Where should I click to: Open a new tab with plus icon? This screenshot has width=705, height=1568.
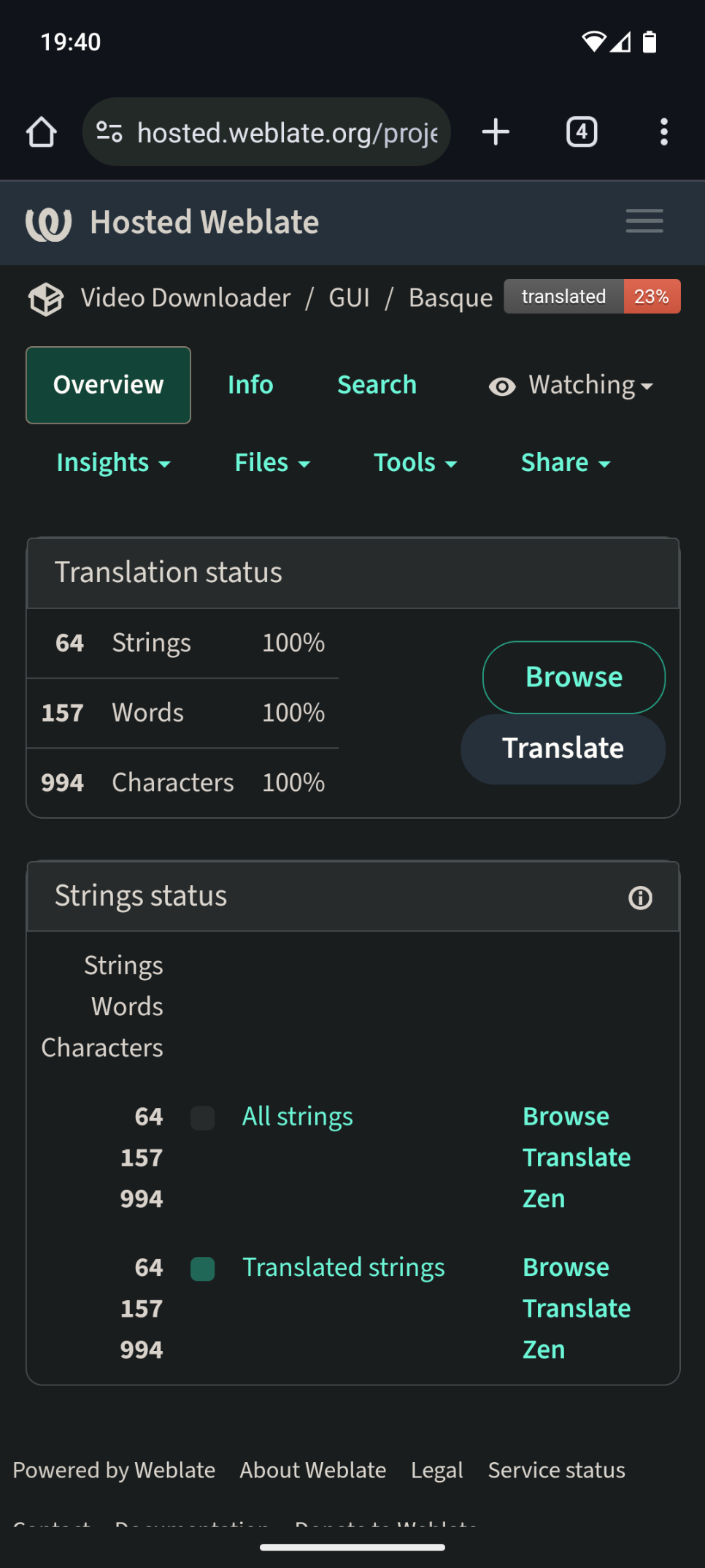tap(496, 132)
